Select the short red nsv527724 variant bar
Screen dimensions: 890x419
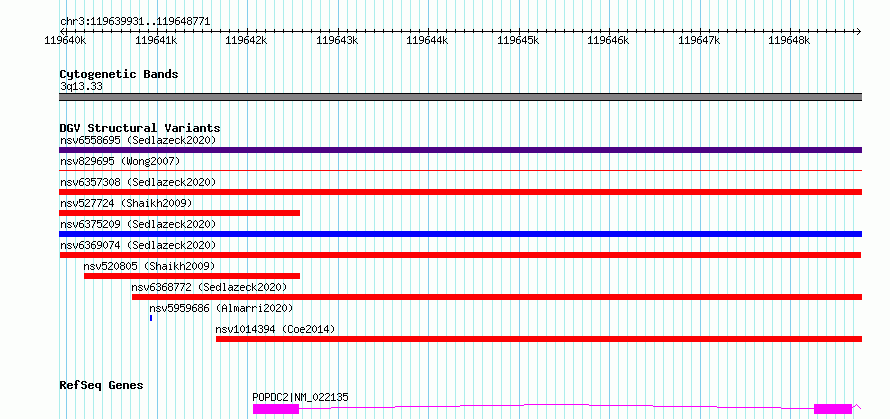(179, 213)
